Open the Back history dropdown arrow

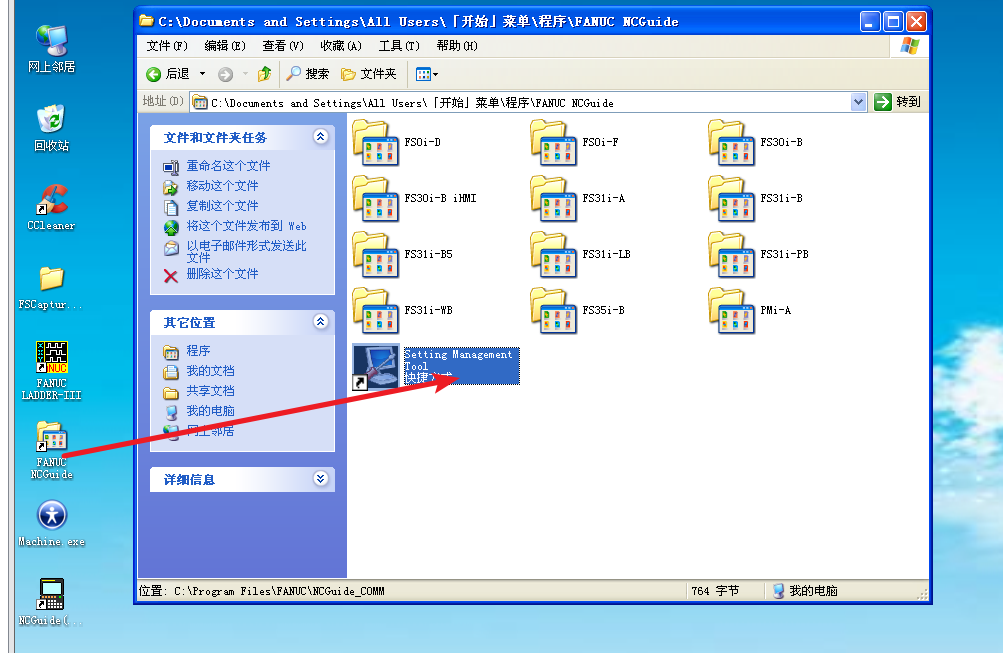(202, 74)
